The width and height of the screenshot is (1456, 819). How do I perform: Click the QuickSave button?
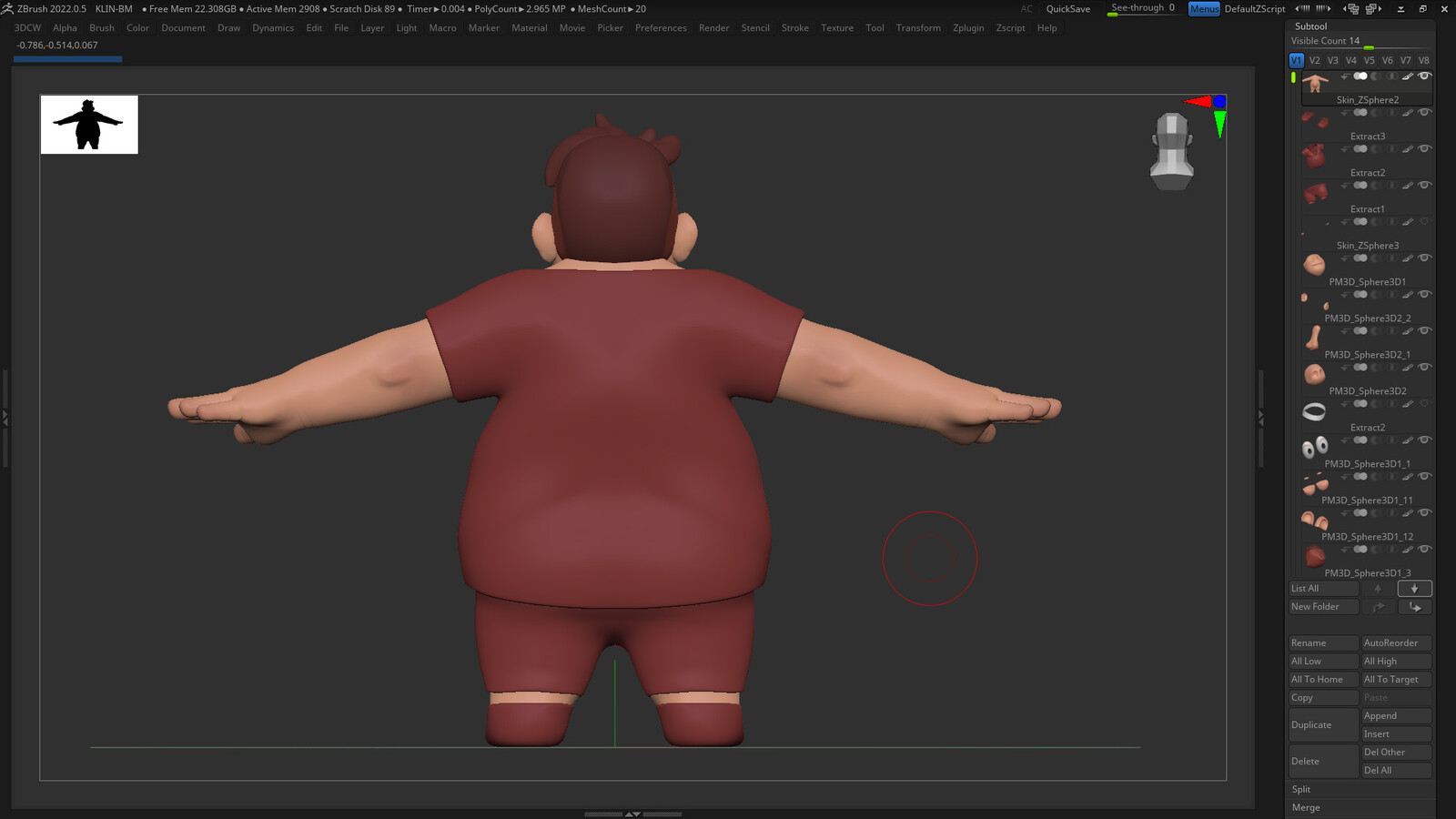coord(1068,9)
